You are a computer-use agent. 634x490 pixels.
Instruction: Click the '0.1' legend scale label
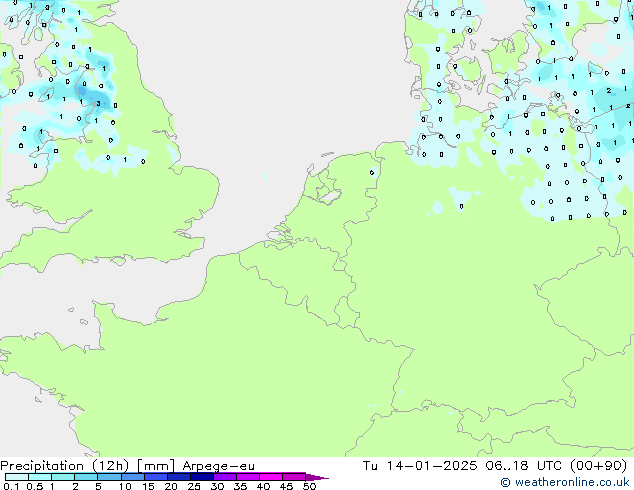tap(11, 486)
